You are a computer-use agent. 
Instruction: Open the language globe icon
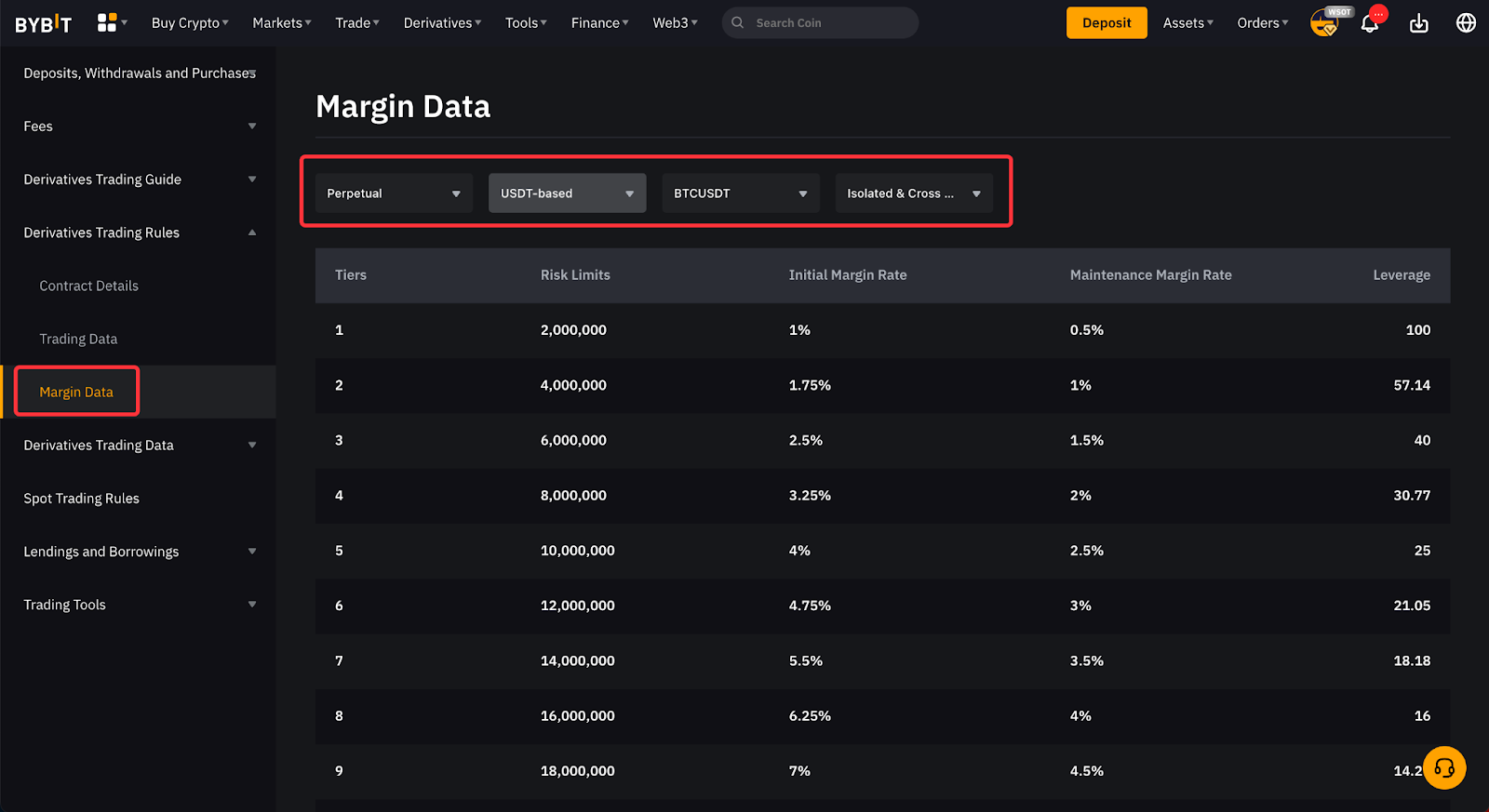point(1466,23)
